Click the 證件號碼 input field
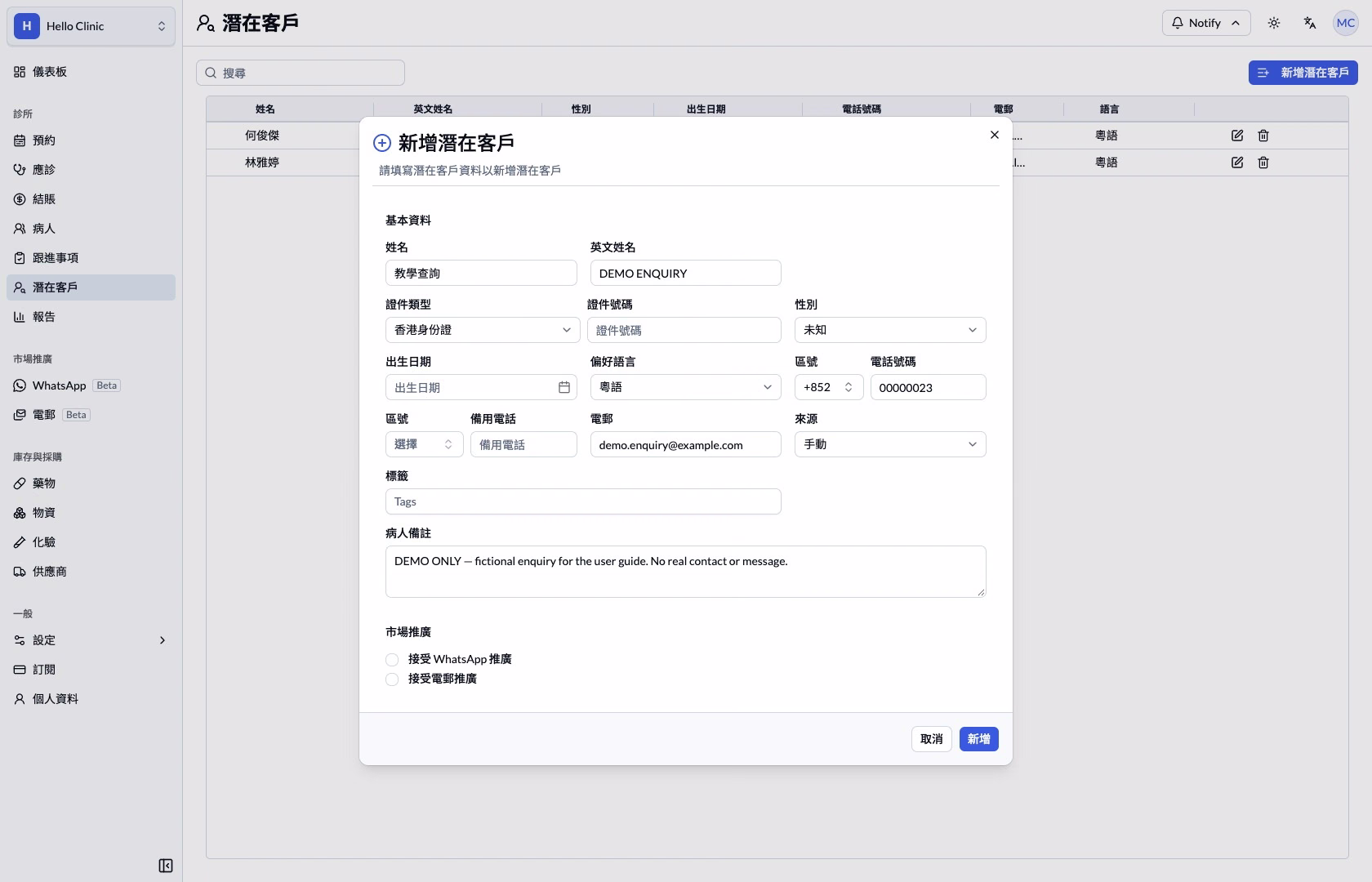 tap(684, 330)
